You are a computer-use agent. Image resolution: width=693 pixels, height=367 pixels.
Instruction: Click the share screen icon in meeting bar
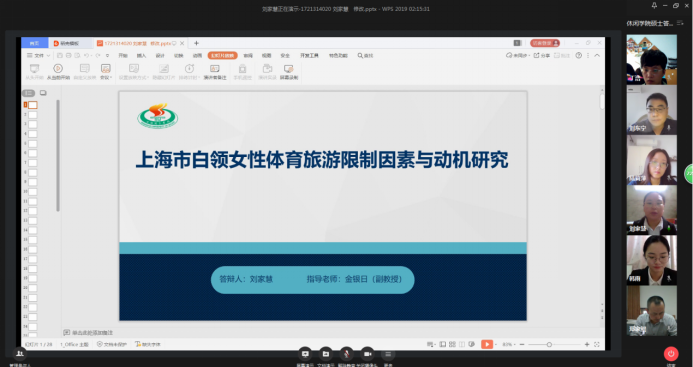pyautogui.click(x=305, y=354)
